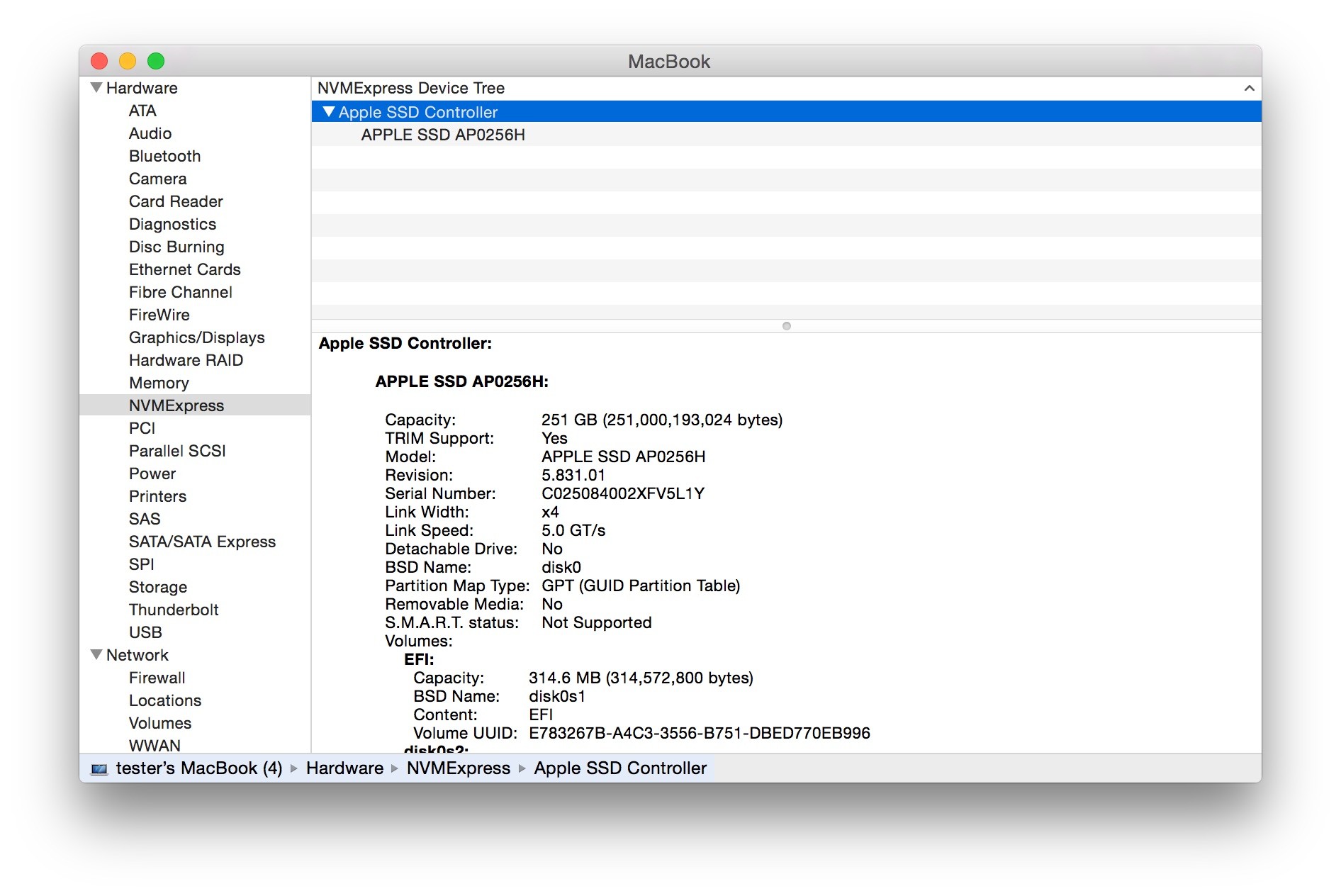This screenshot has width=1341, height=896.
Task: Select Audio in the sidebar
Action: (150, 133)
